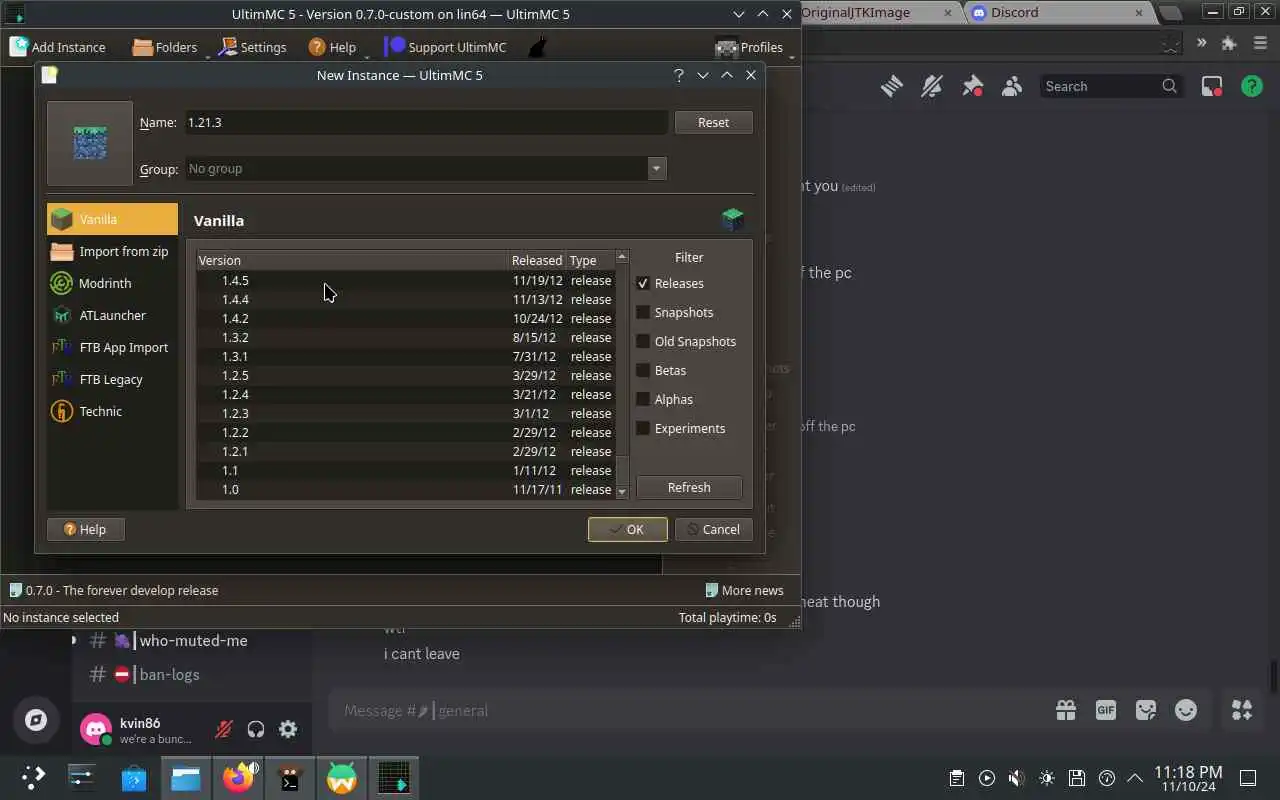
Task: Select version 1.2.1 row
Action: pos(405,451)
